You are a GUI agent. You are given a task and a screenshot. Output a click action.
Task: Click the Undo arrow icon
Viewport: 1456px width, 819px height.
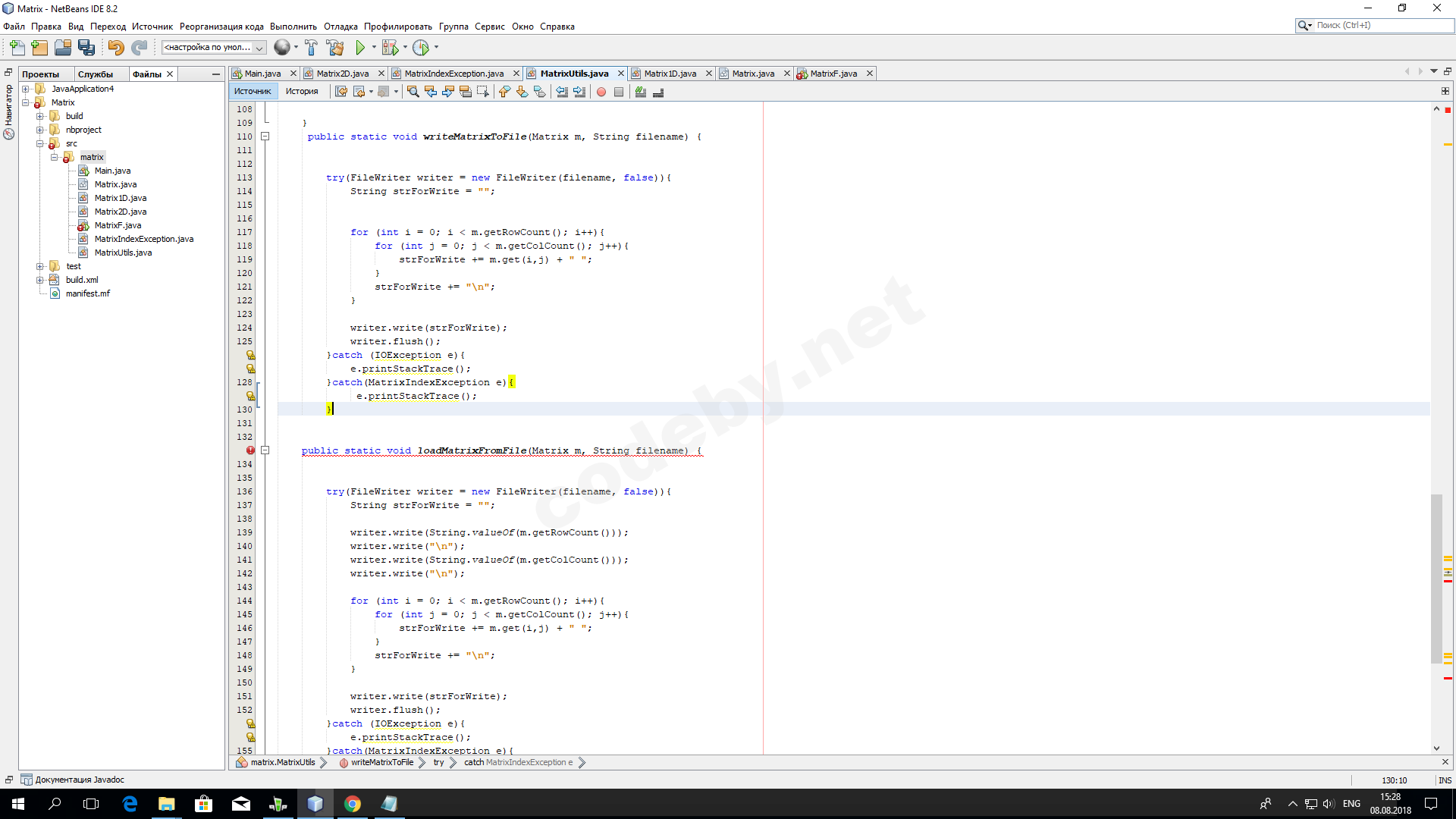[x=115, y=48]
